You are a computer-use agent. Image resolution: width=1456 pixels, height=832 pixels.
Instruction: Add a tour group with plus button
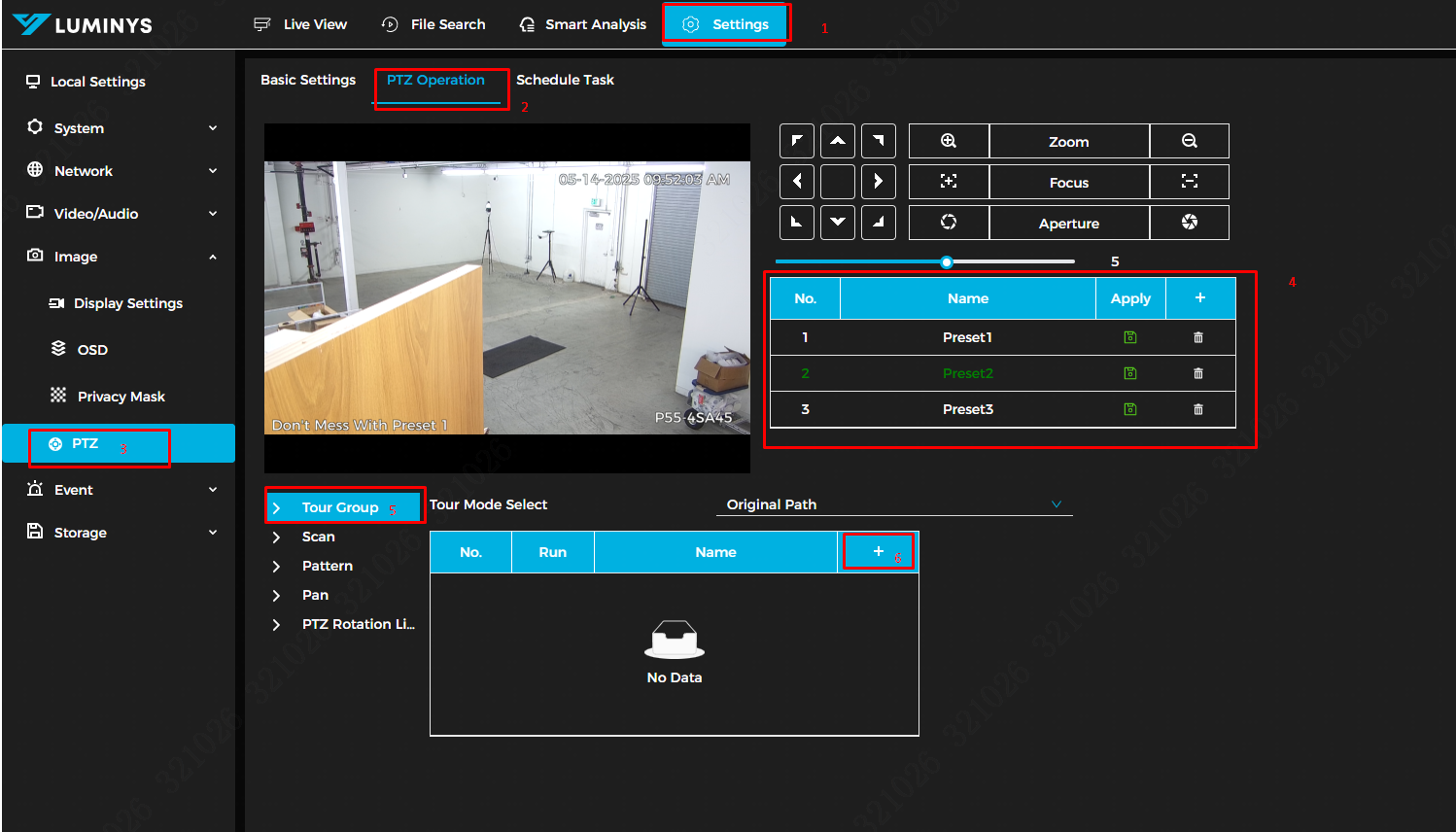[879, 552]
